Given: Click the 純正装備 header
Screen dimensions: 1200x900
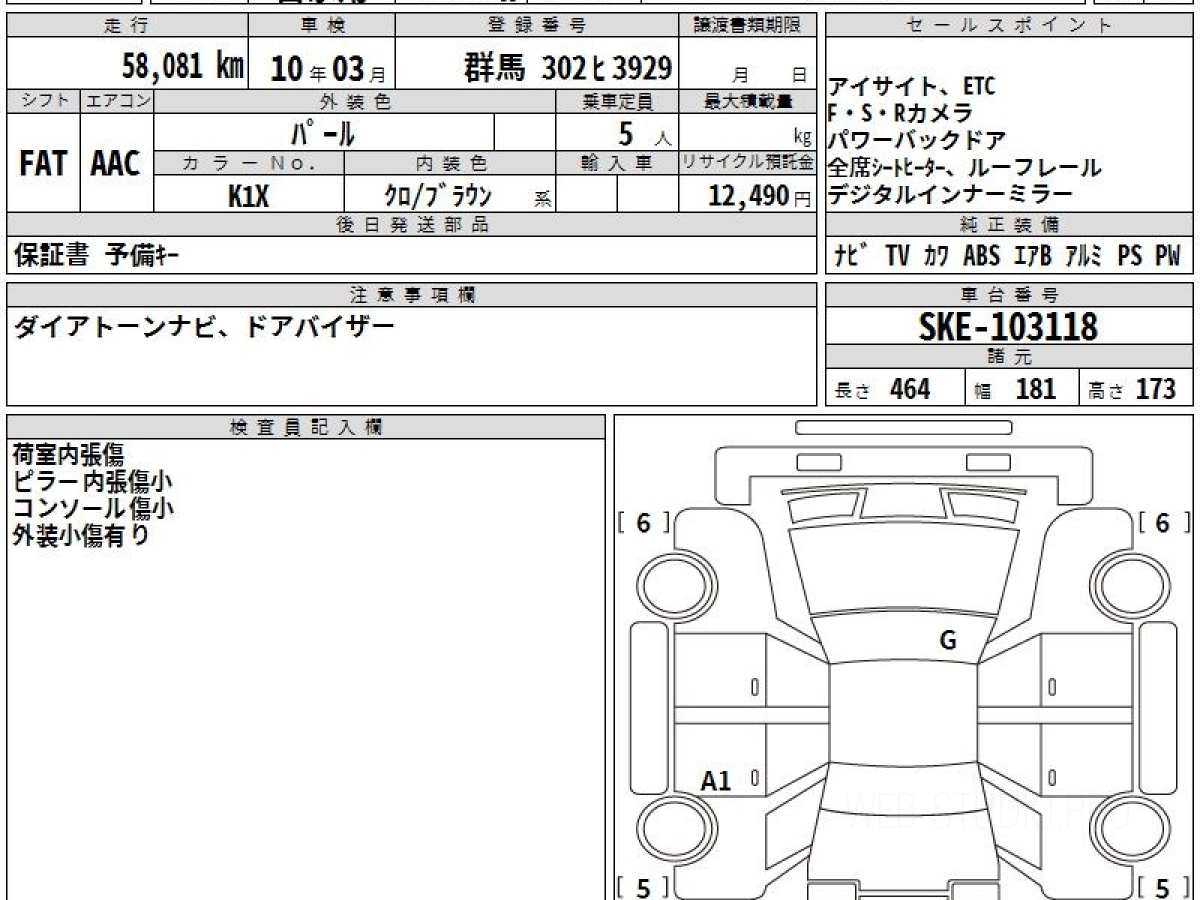Looking at the screenshot, I should 1010,225.
